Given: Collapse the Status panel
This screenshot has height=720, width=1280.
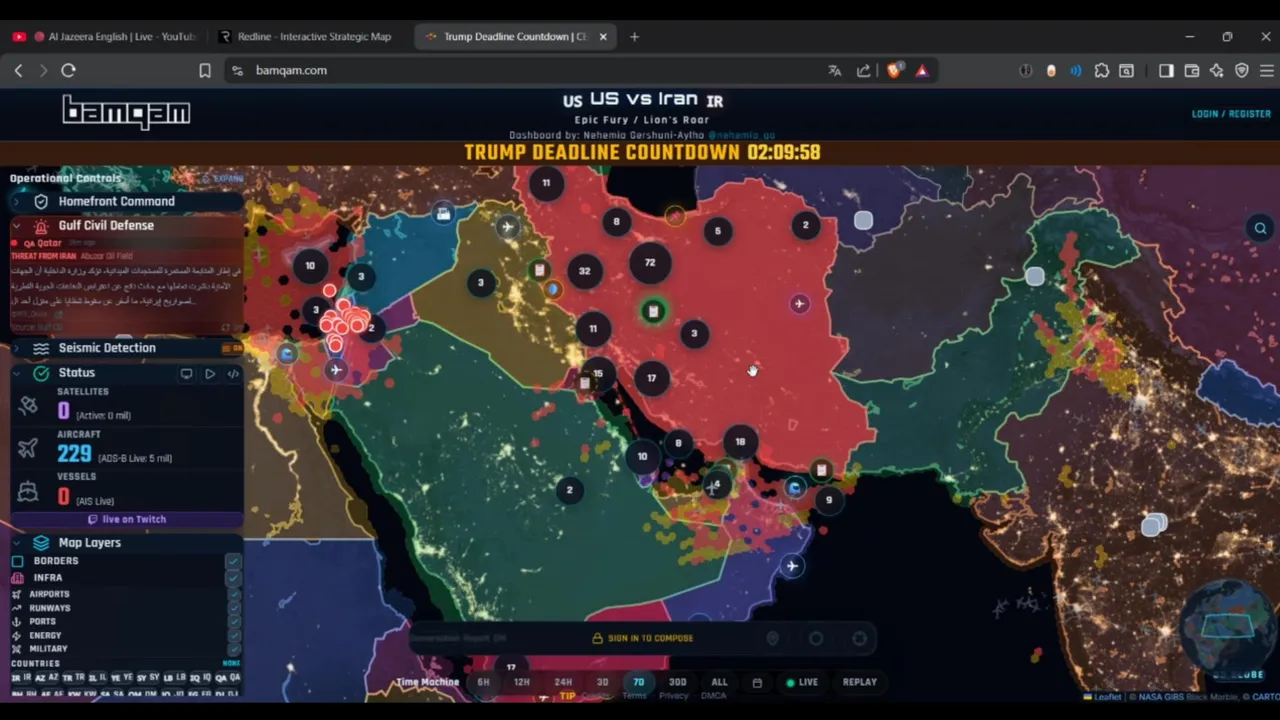Looking at the screenshot, I should tap(16, 373).
